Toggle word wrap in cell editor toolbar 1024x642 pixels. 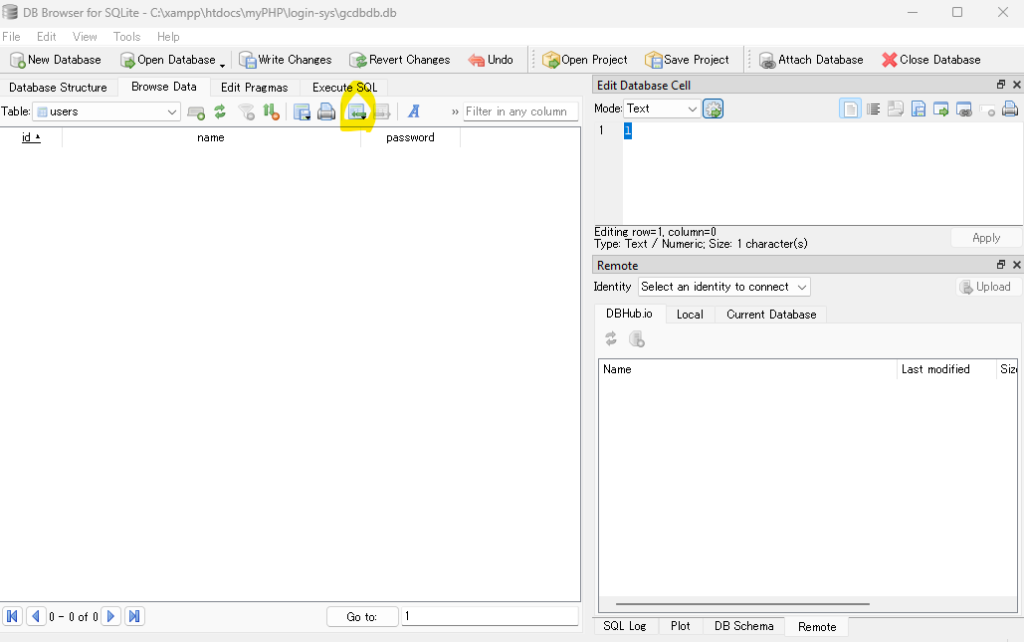point(873,109)
